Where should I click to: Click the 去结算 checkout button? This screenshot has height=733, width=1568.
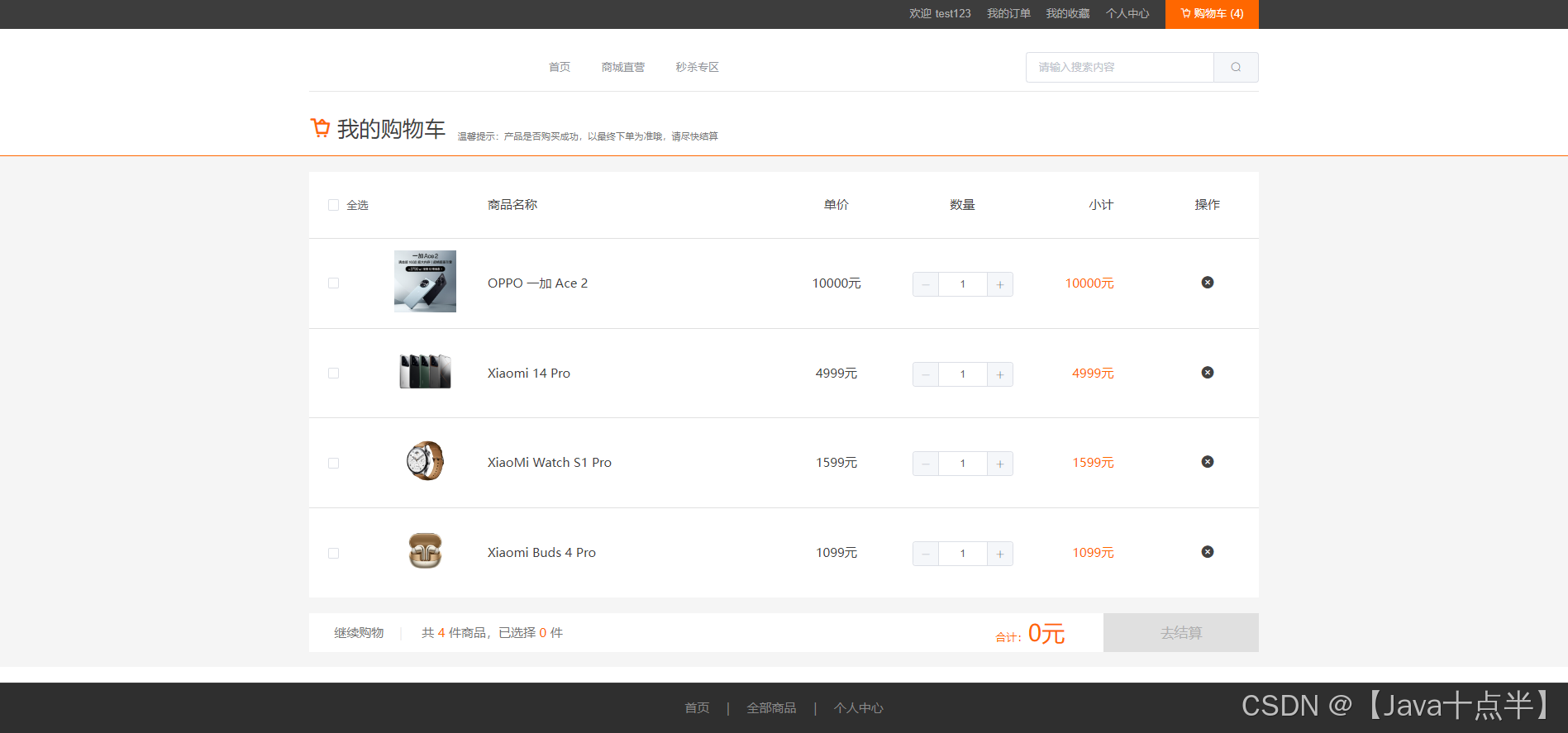(1181, 632)
